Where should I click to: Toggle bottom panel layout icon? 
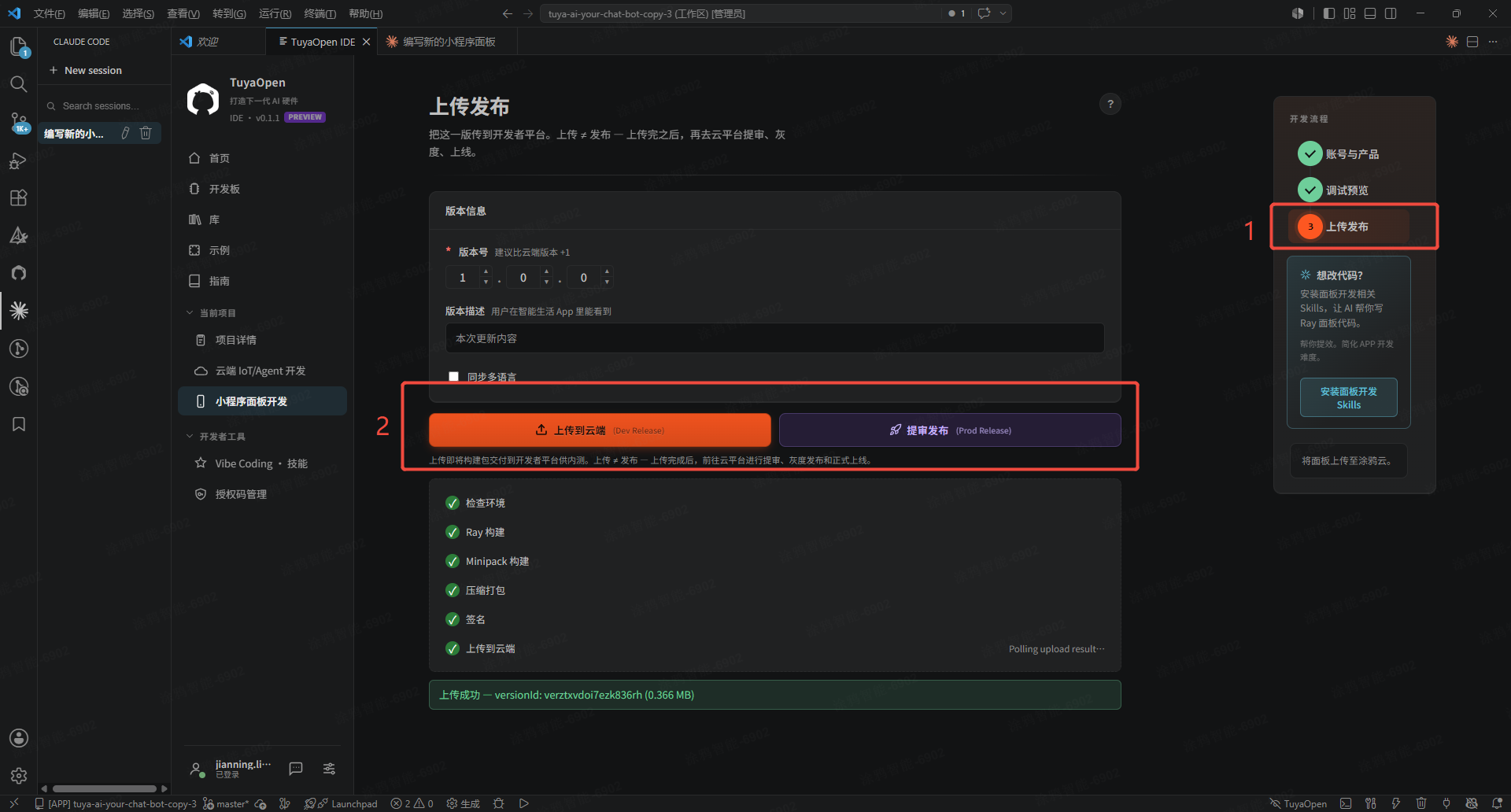coord(1370,13)
